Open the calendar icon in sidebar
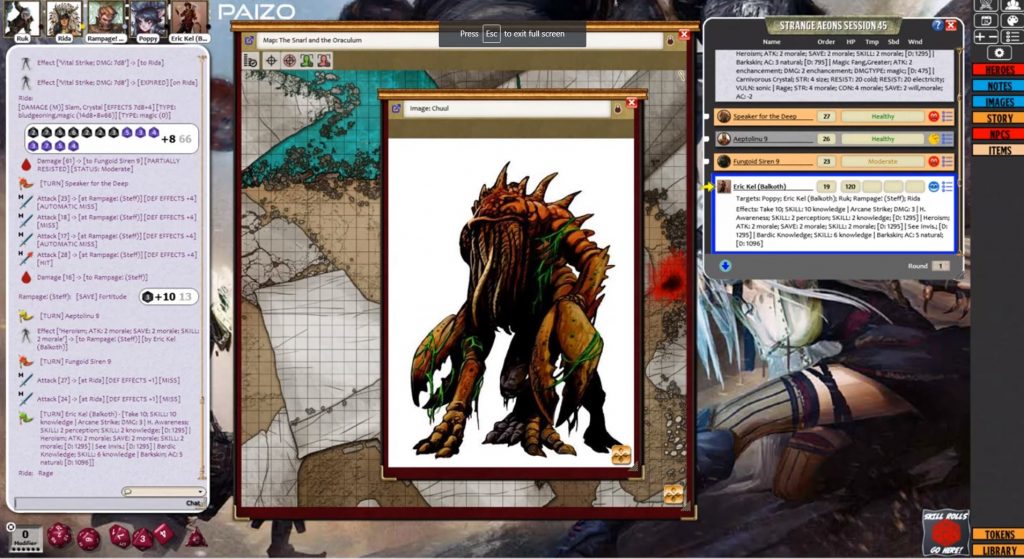 (x=987, y=21)
